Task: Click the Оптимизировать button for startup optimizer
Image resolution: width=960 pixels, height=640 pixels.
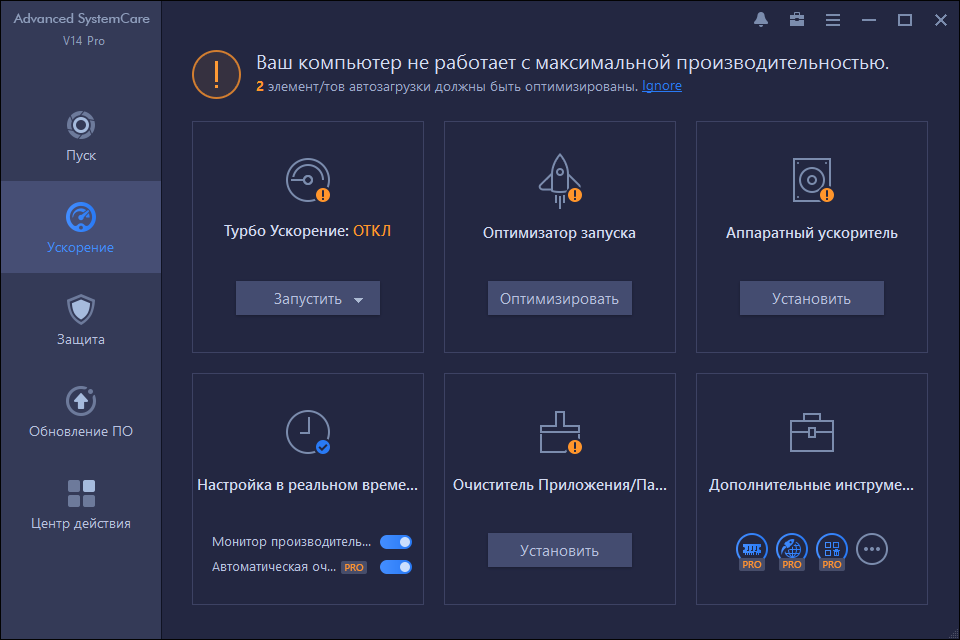Action: point(559,297)
